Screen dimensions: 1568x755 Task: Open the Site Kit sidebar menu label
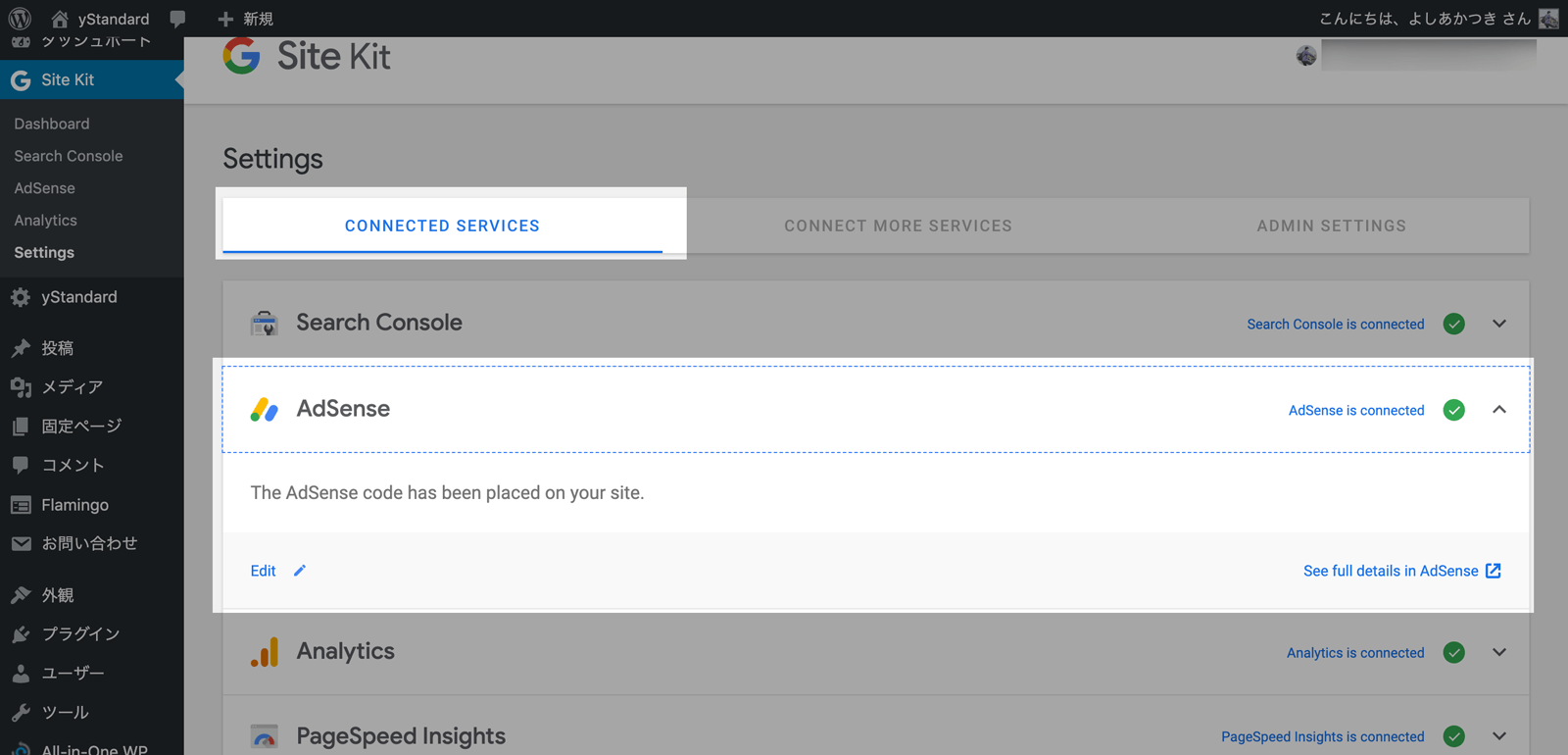pos(68,80)
